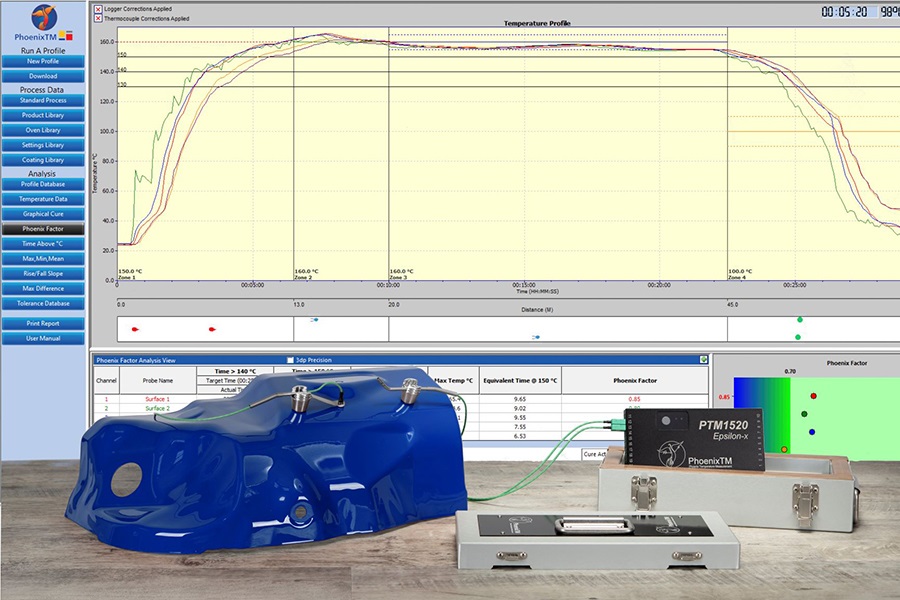
Task: Select the lower green probe marker in Zone 4
Action: 798,337
